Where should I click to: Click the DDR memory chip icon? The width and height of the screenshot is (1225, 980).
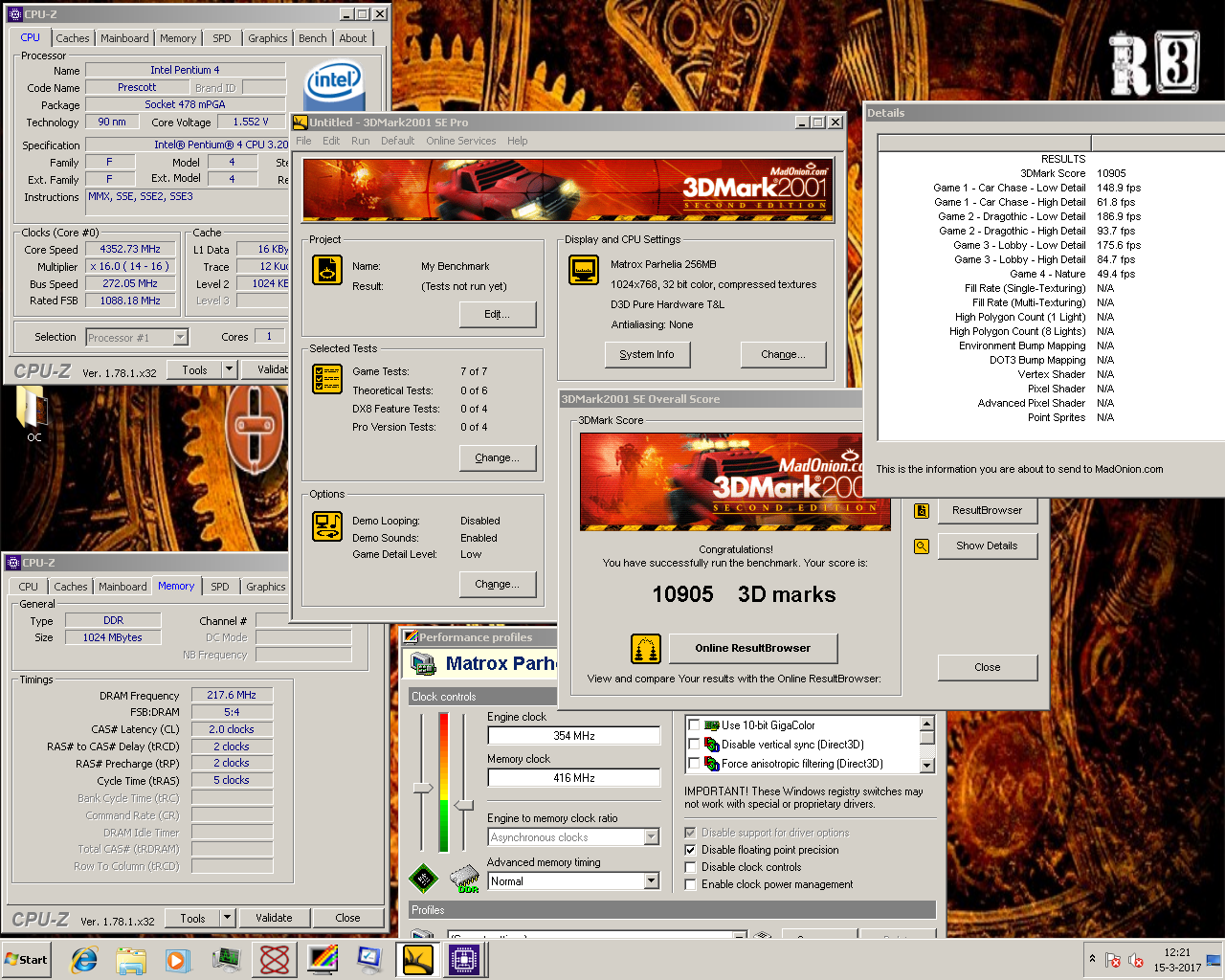[x=465, y=879]
